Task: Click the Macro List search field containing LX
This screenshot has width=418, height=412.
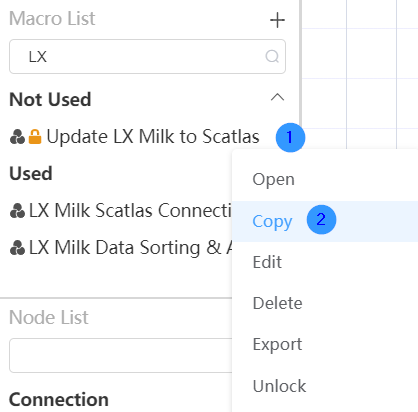Action: (x=147, y=56)
